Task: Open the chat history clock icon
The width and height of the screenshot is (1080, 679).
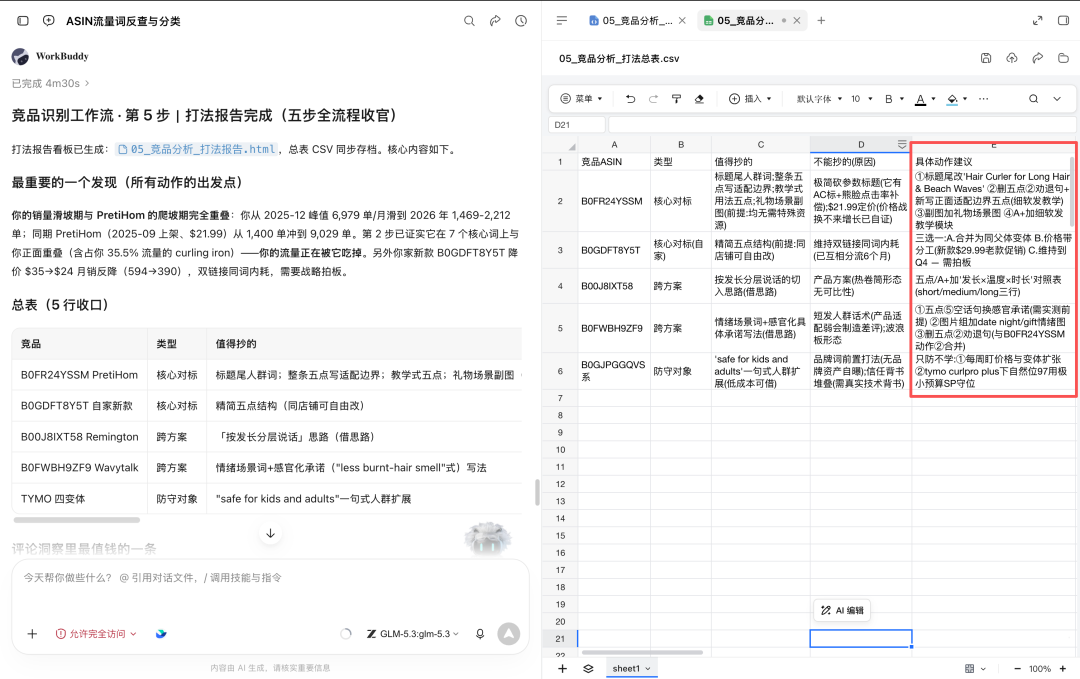Action: click(x=521, y=21)
